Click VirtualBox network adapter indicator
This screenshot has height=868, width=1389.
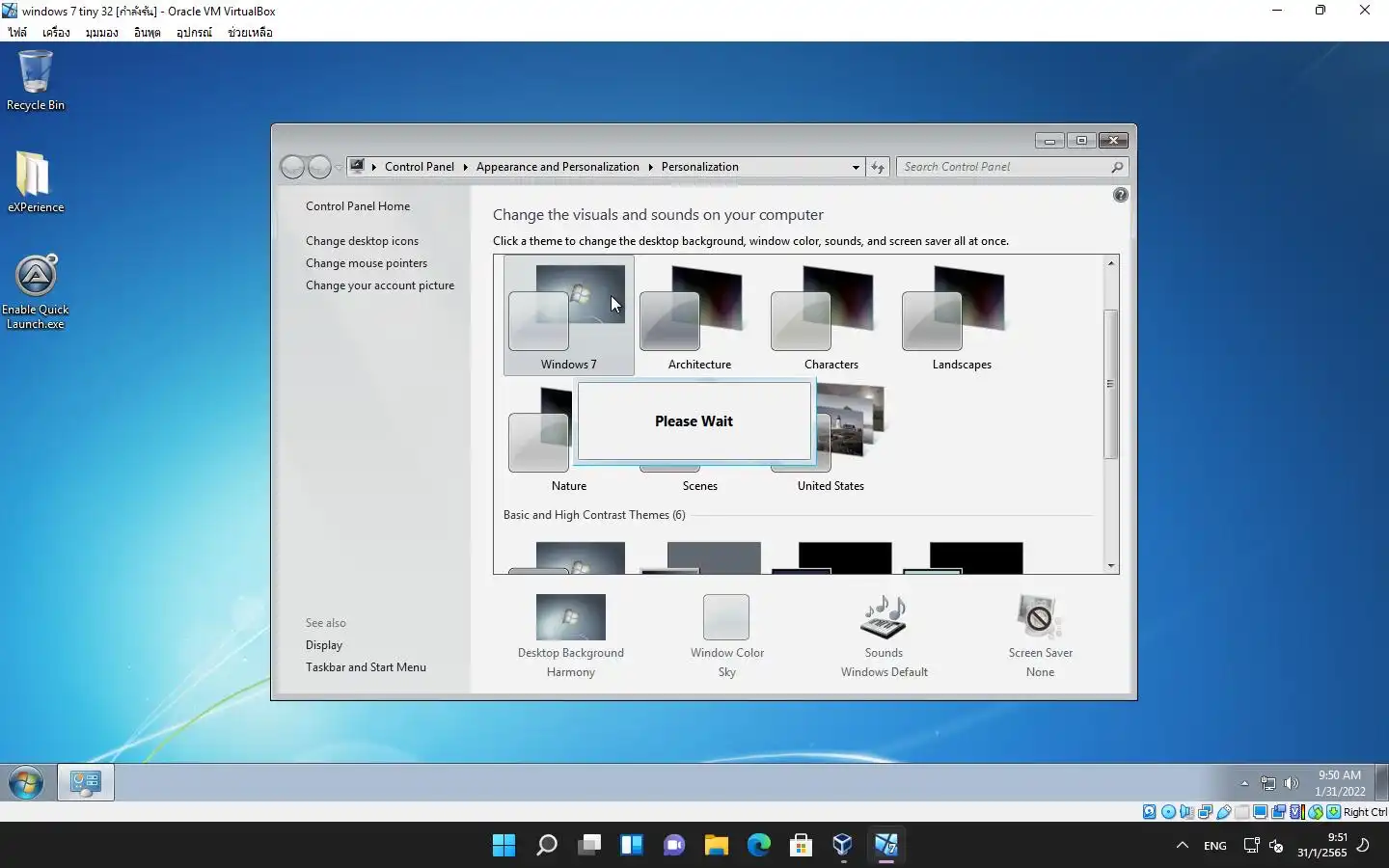tap(1205, 812)
